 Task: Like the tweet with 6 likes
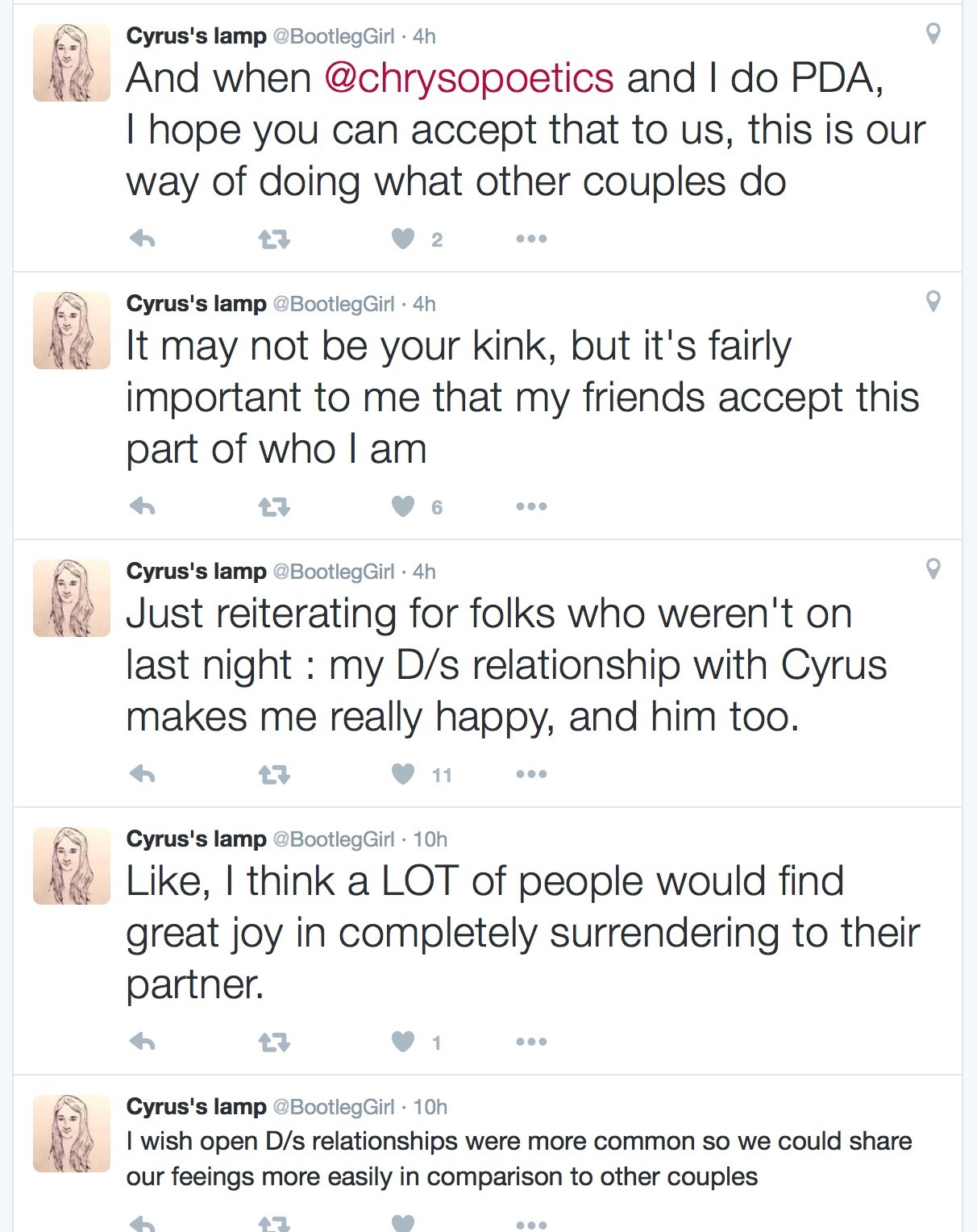click(403, 506)
